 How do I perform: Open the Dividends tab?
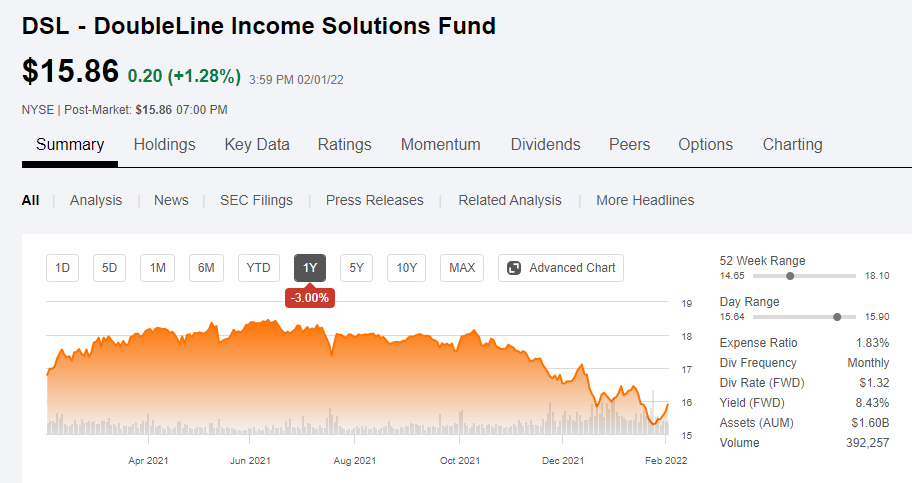click(546, 144)
